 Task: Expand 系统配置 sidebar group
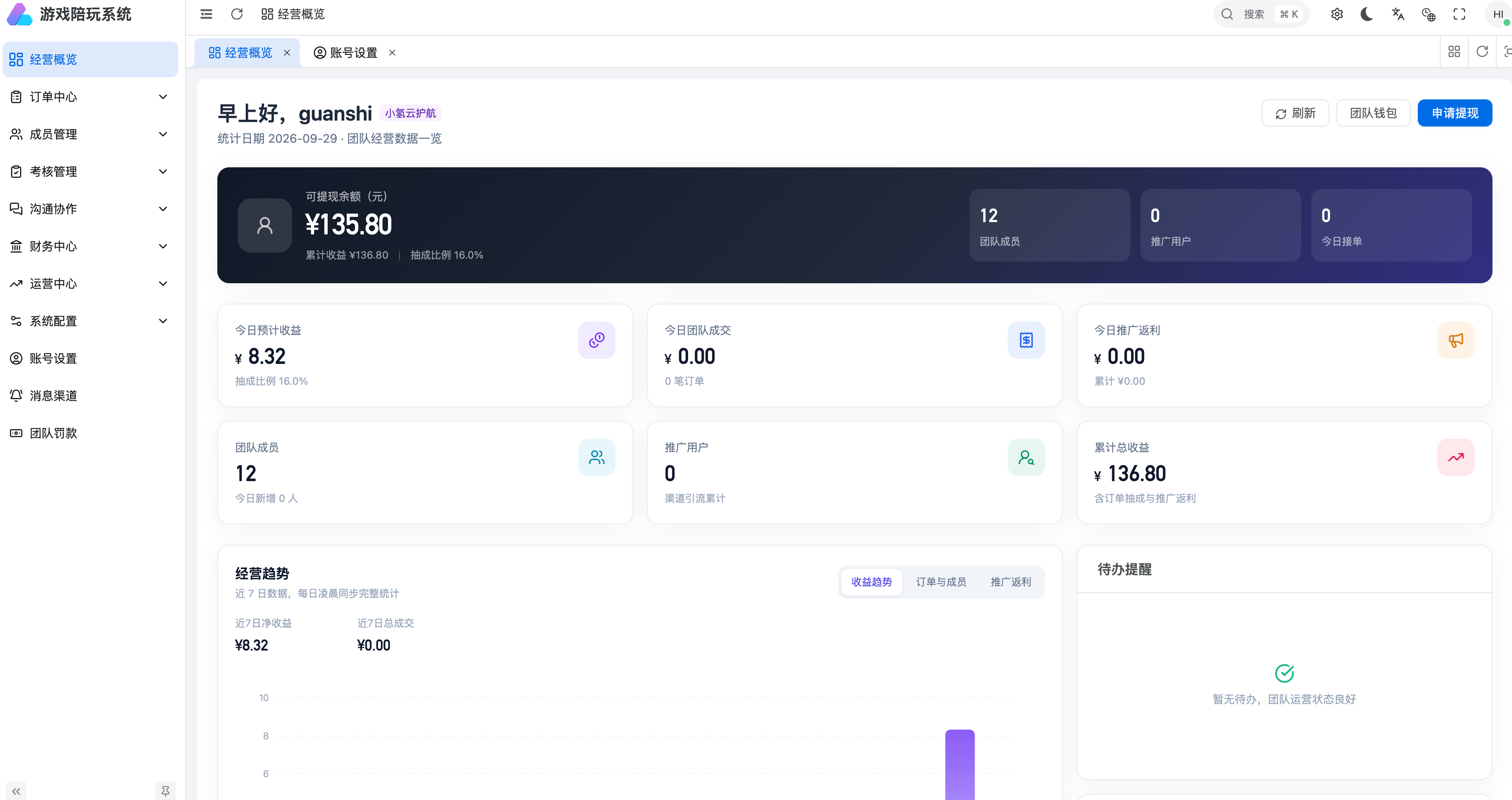point(90,321)
